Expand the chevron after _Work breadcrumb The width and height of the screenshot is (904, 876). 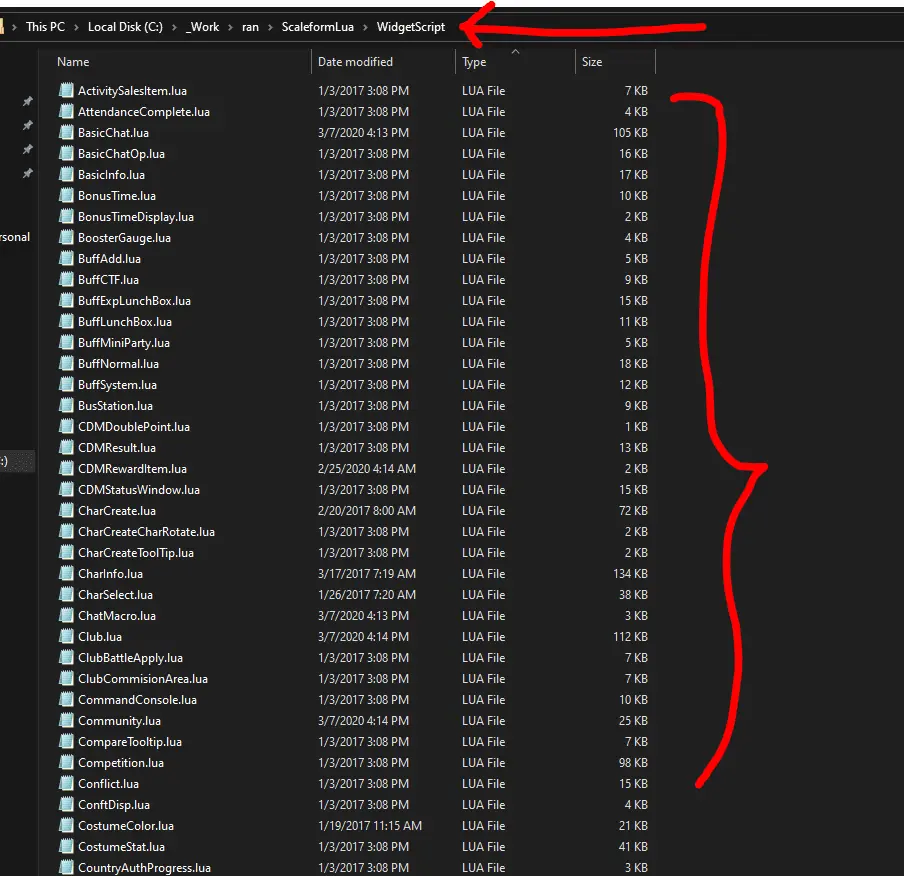231,27
